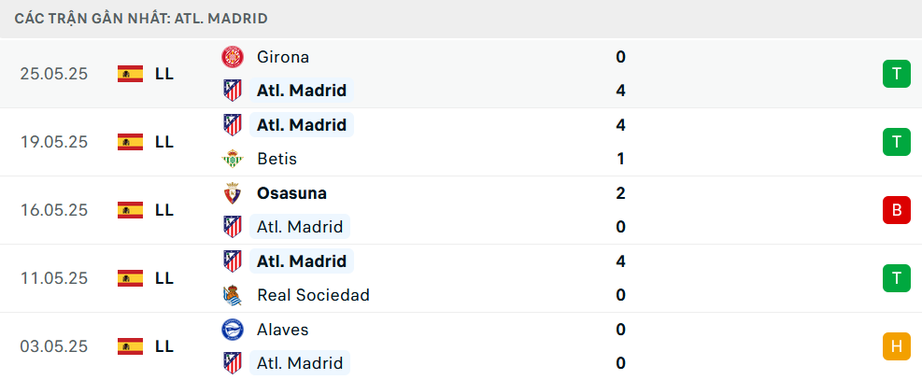Click LL league label on 11.05.25 row
This screenshot has width=922, height=380.
(x=165, y=278)
